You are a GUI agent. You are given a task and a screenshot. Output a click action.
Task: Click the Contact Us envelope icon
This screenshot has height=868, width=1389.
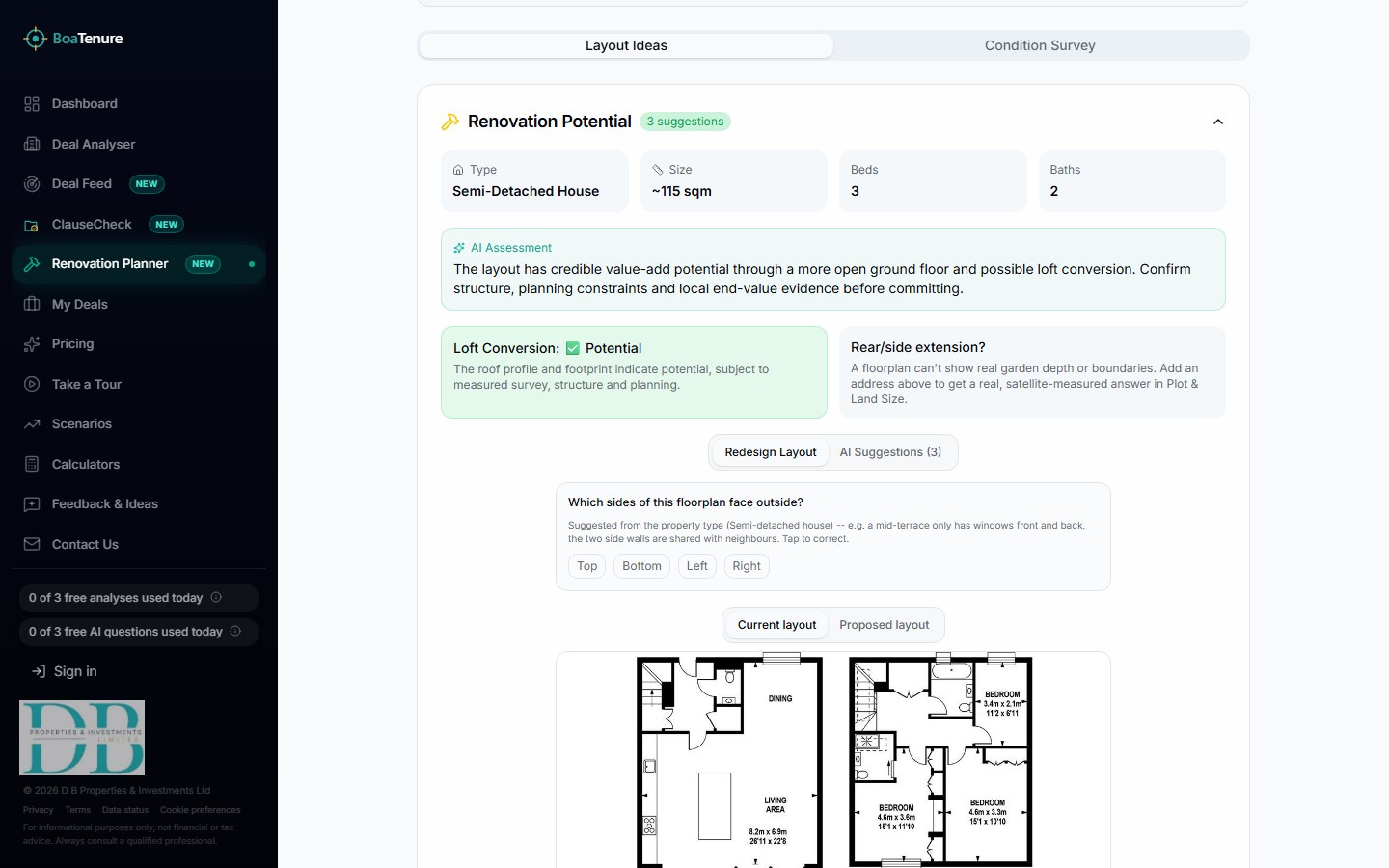click(x=32, y=544)
